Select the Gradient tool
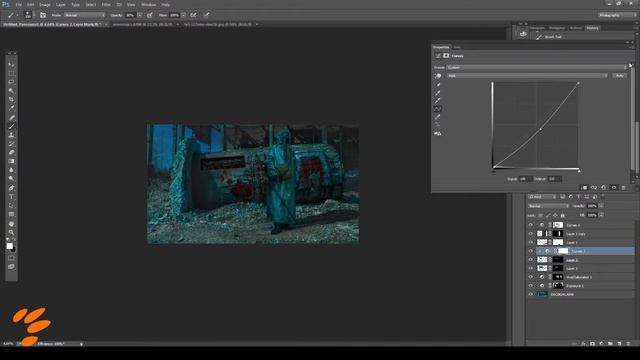640x360 pixels. point(11,161)
